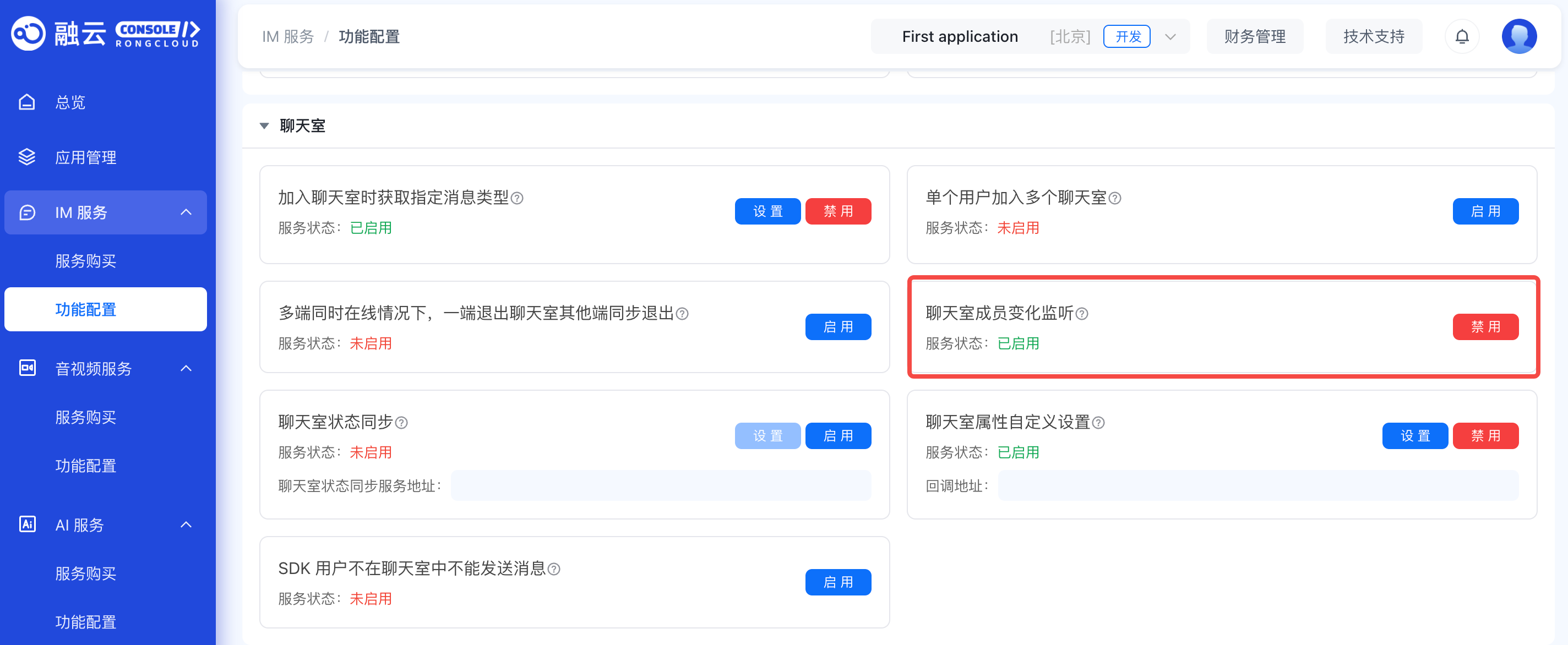The height and width of the screenshot is (645, 1568).
Task: Click help icon beside 聊天室属性自定义设置
Action: click(1098, 423)
